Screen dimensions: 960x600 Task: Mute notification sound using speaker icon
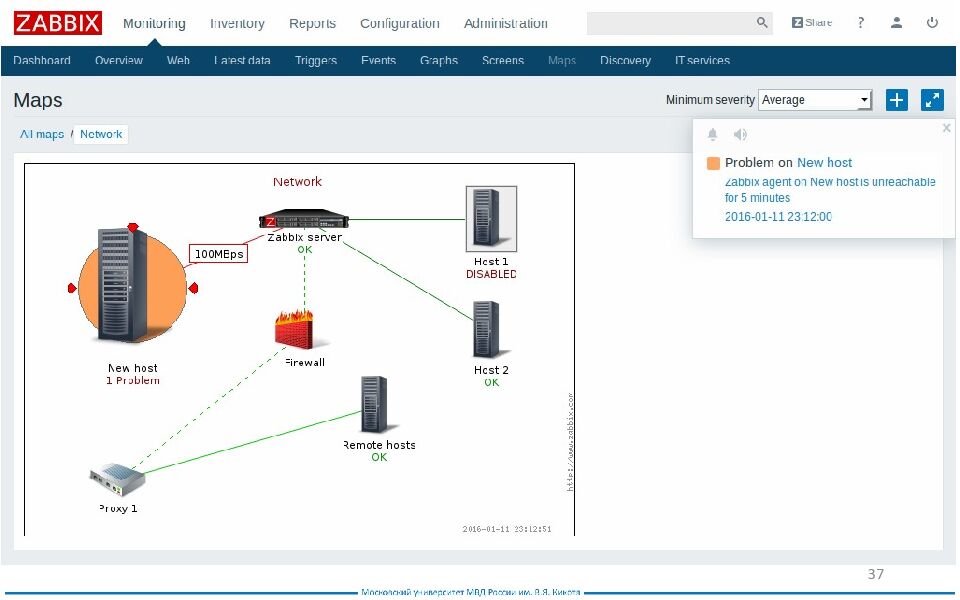[x=740, y=134]
